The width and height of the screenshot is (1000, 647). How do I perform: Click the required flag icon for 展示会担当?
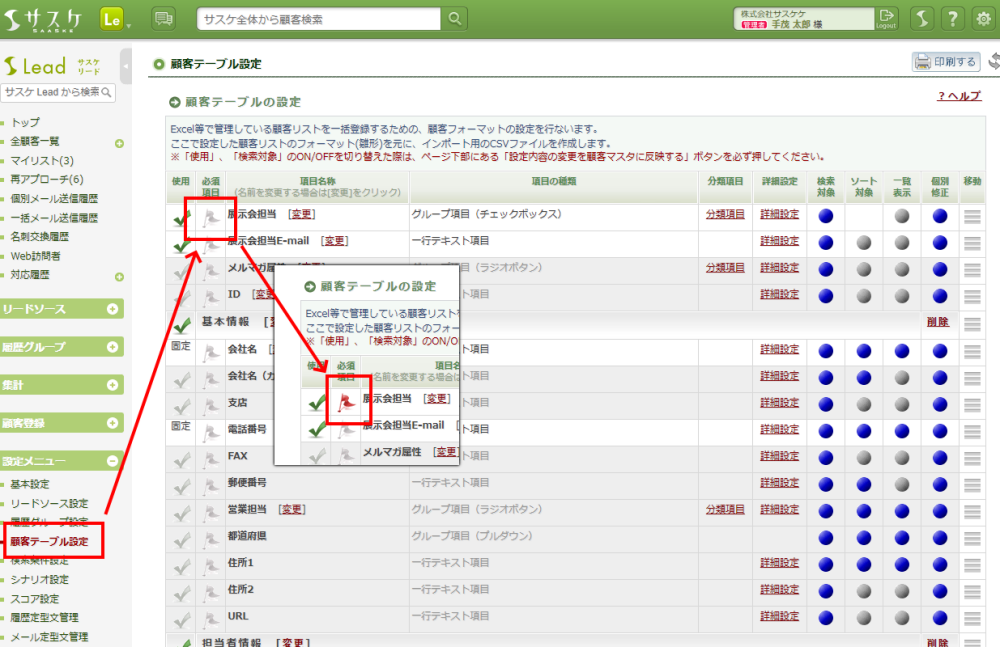[211, 216]
